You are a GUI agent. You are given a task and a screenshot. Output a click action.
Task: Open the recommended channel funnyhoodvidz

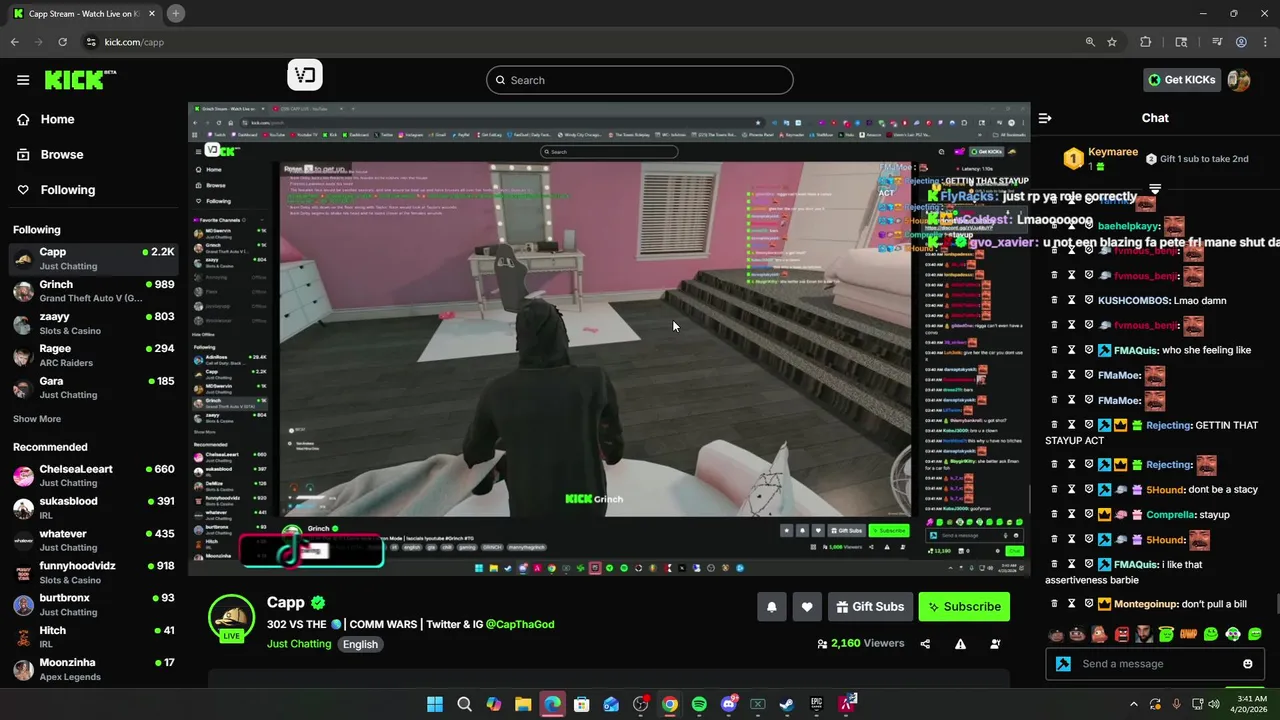tap(94, 572)
